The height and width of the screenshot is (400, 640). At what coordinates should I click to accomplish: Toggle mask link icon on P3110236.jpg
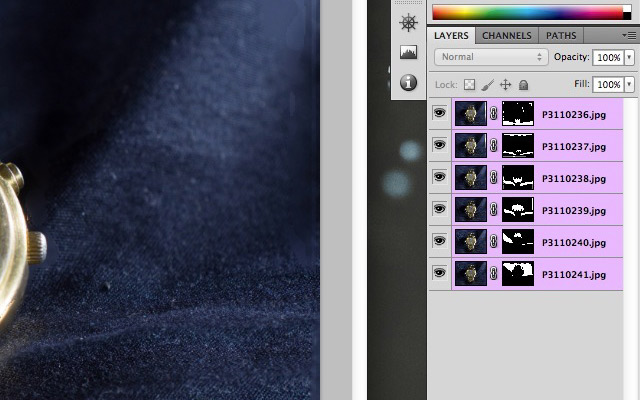tap(493, 113)
